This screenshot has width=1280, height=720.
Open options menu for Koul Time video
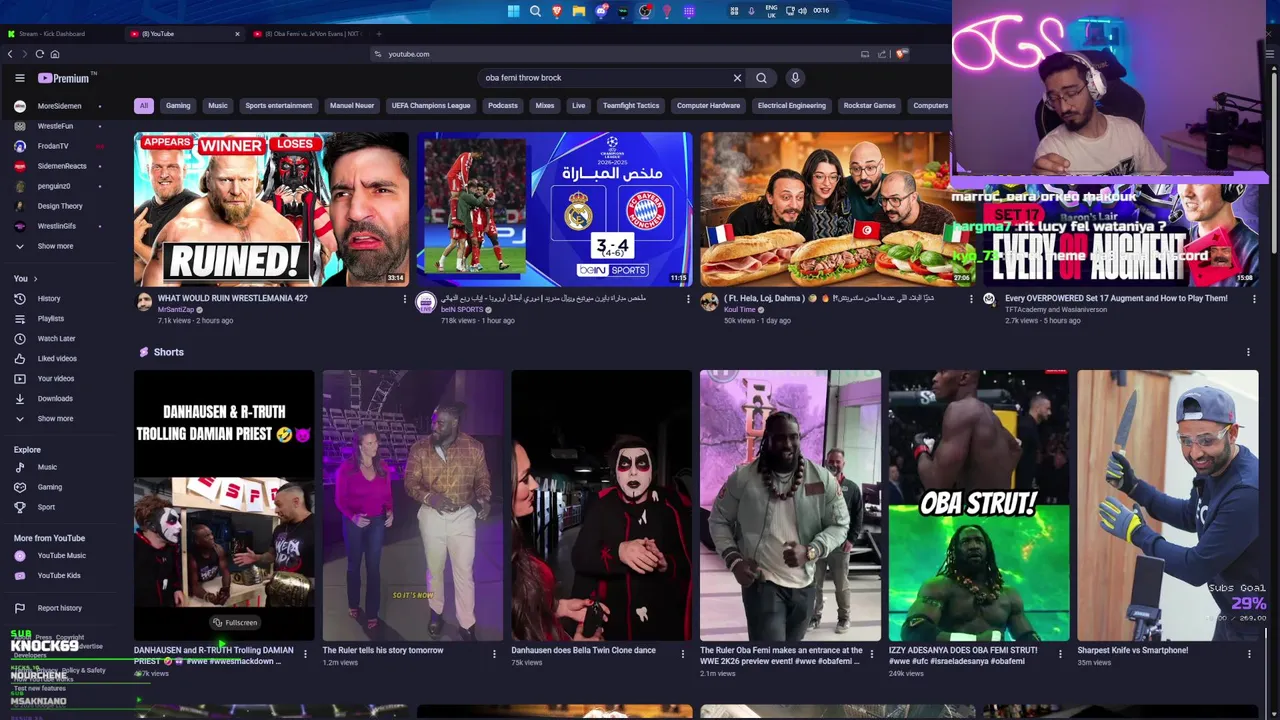(x=971, y=298)
